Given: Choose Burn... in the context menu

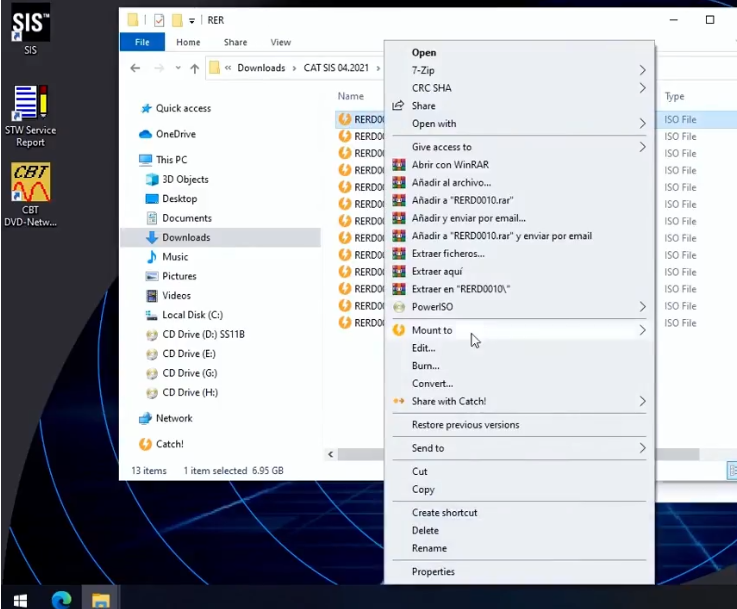Looking at the screenshot, I should pyautogui.click(x=425, y=366).
